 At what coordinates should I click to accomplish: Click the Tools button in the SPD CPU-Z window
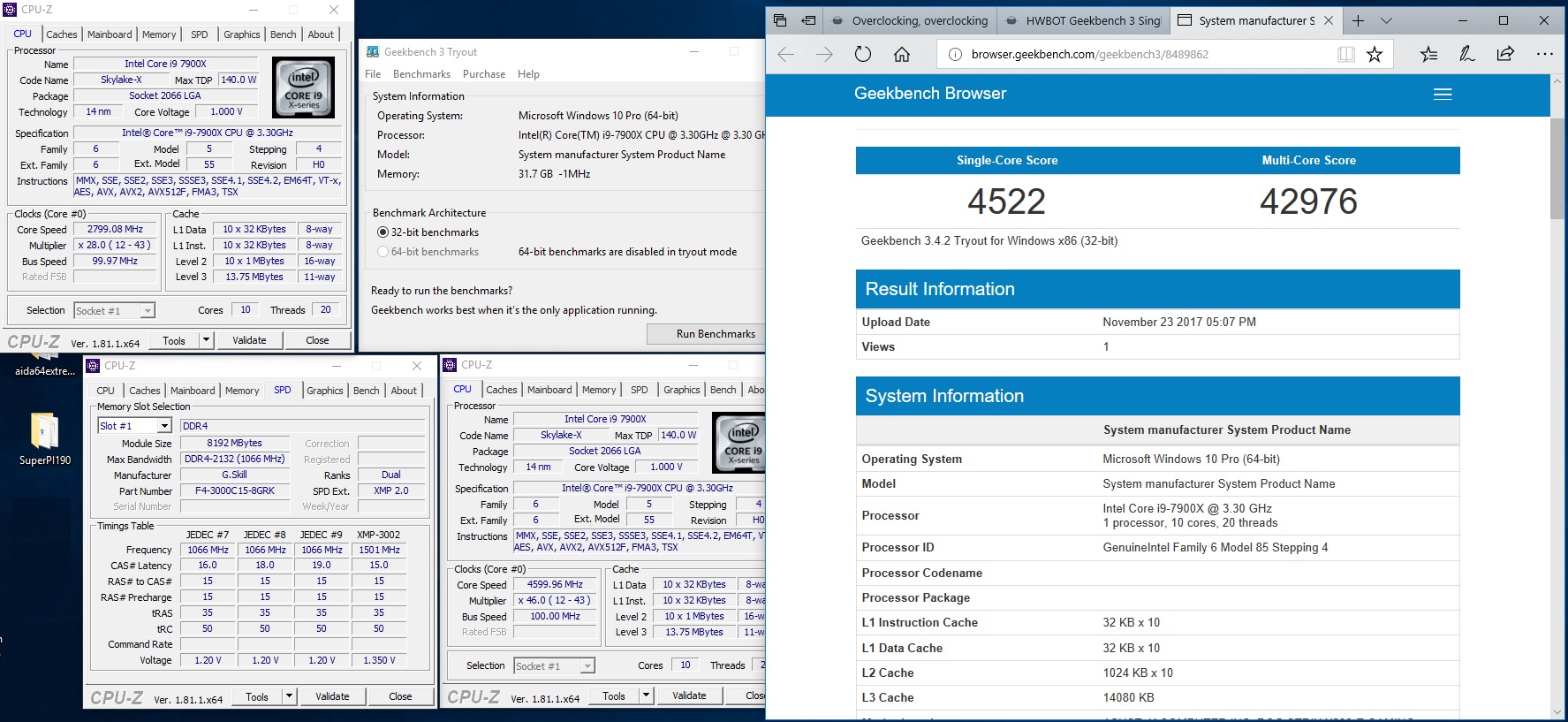pos(257,696)
